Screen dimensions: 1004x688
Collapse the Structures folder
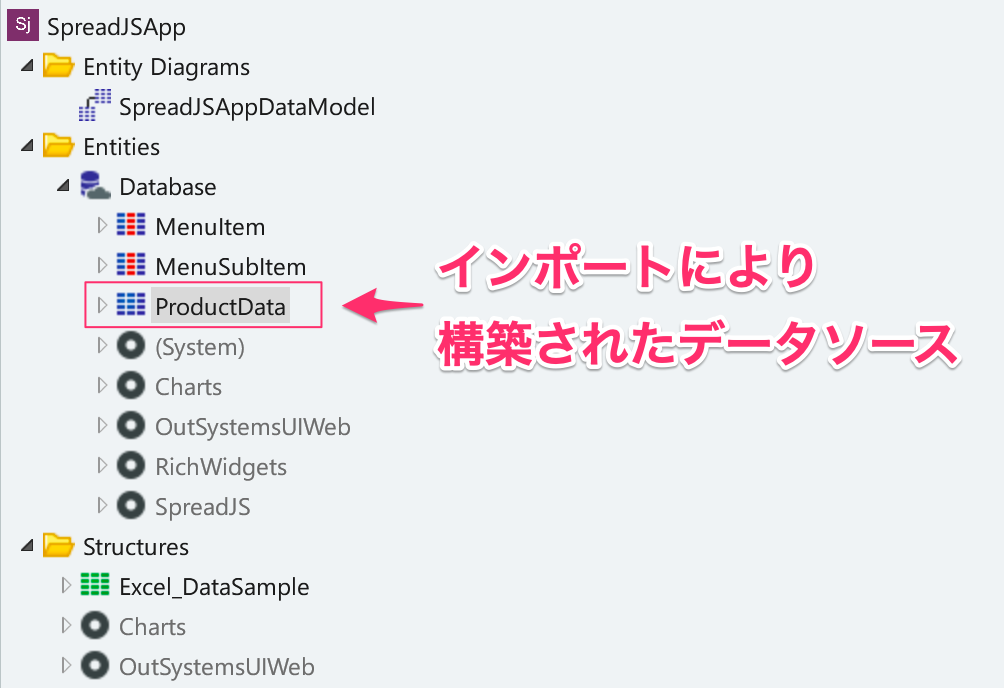pyautogui.click(x=27, y=546)
